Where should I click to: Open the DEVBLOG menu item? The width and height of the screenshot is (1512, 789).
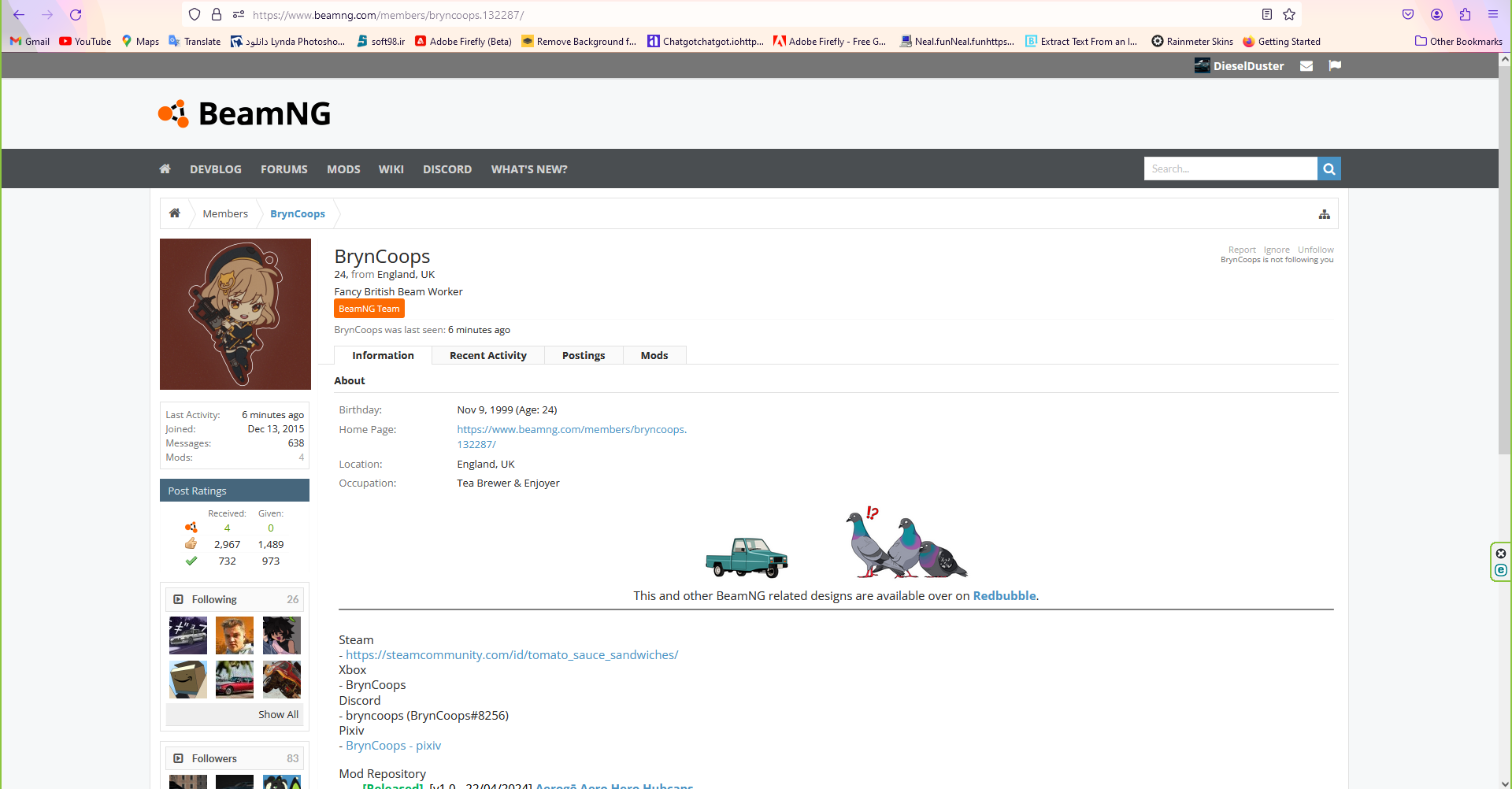tap(216, 169)
